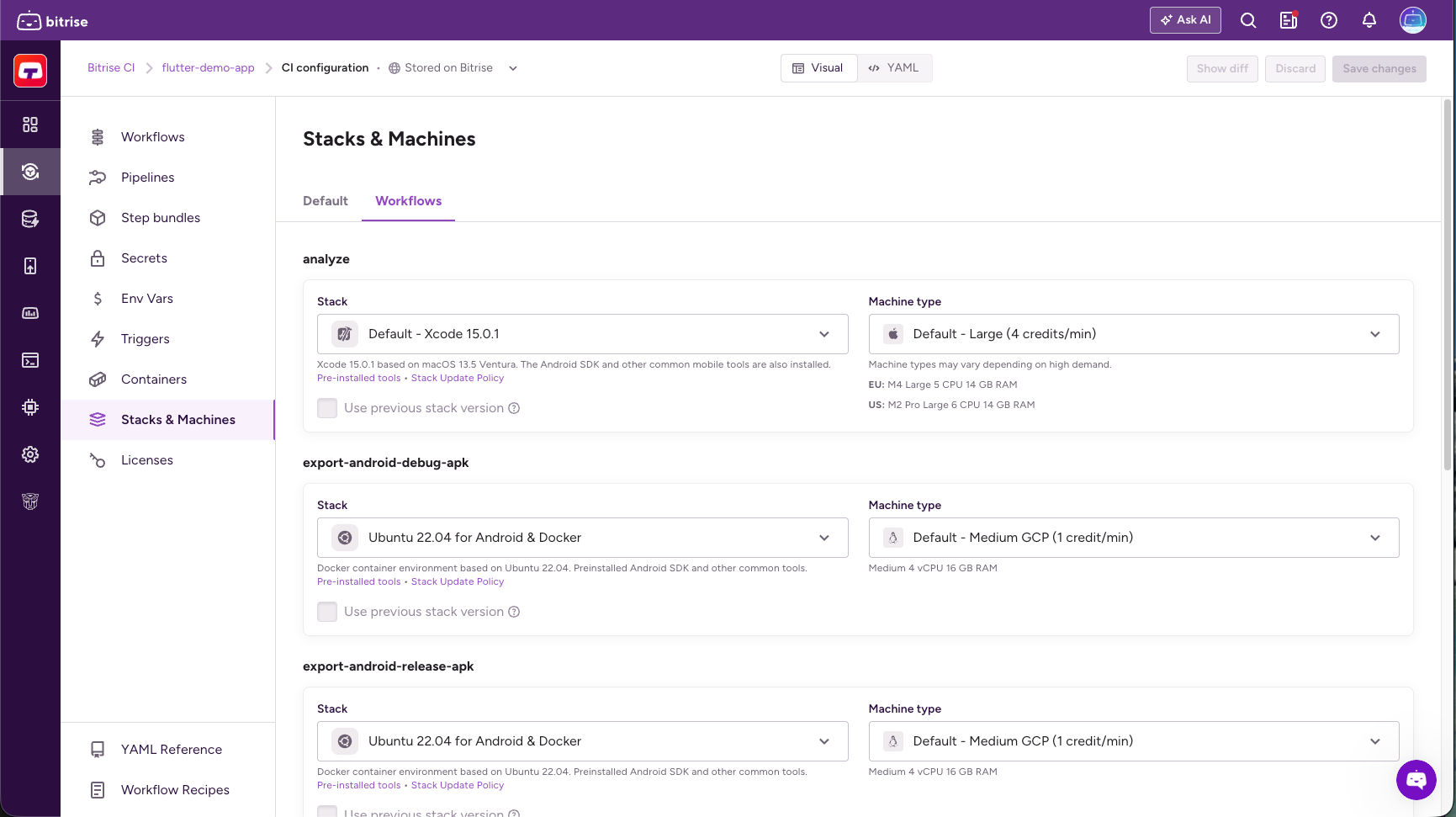Open the insights chart icon in left rail
The image size is (1456, 817).
click(x=30, y=313)
